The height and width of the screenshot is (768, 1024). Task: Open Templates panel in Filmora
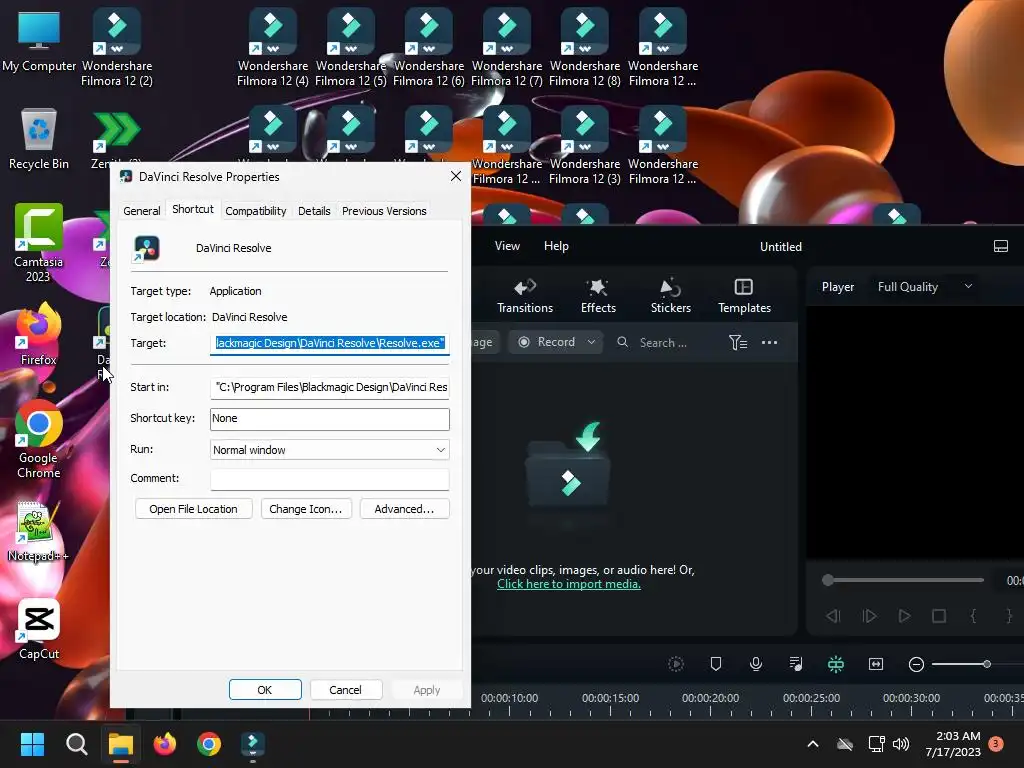tap(744, 296)
